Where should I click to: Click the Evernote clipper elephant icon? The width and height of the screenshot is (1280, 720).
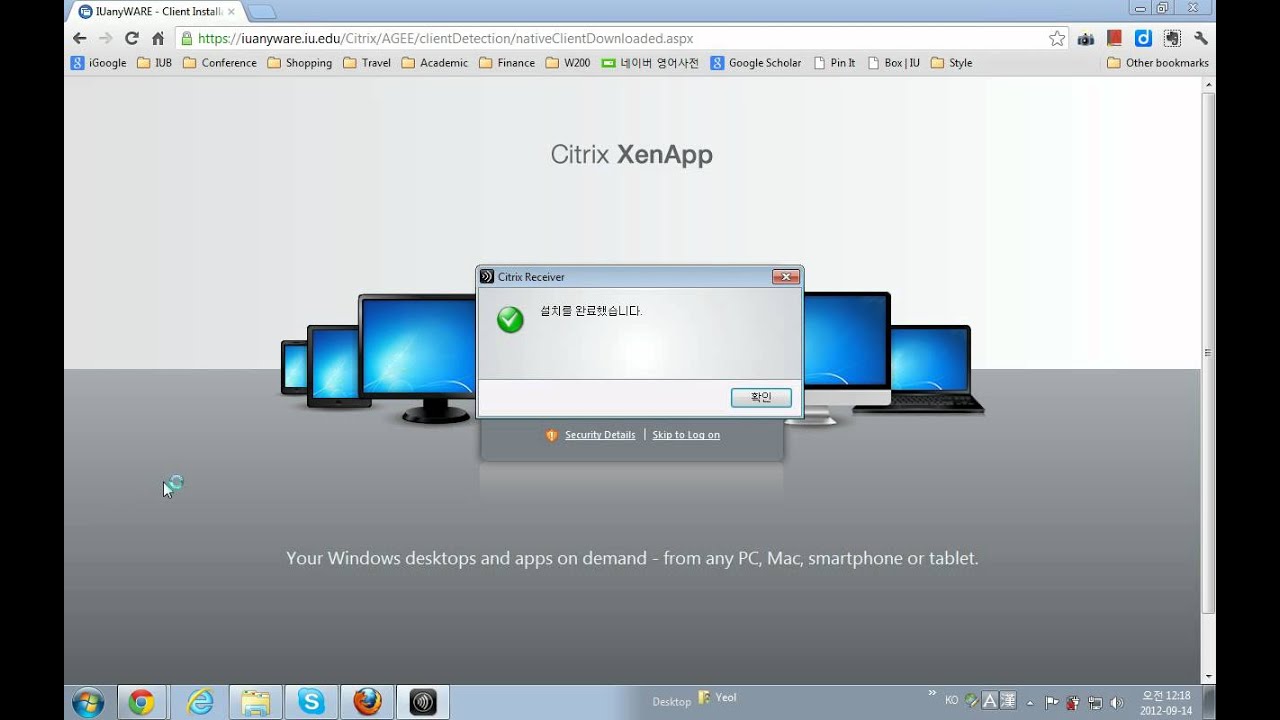point(1172,38)
